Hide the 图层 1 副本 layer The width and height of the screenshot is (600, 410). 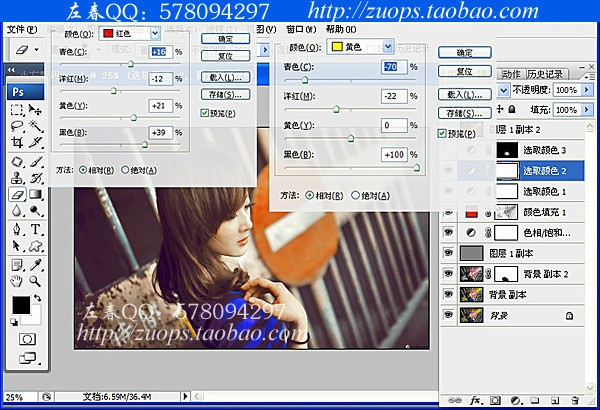(x=448, y=253)
